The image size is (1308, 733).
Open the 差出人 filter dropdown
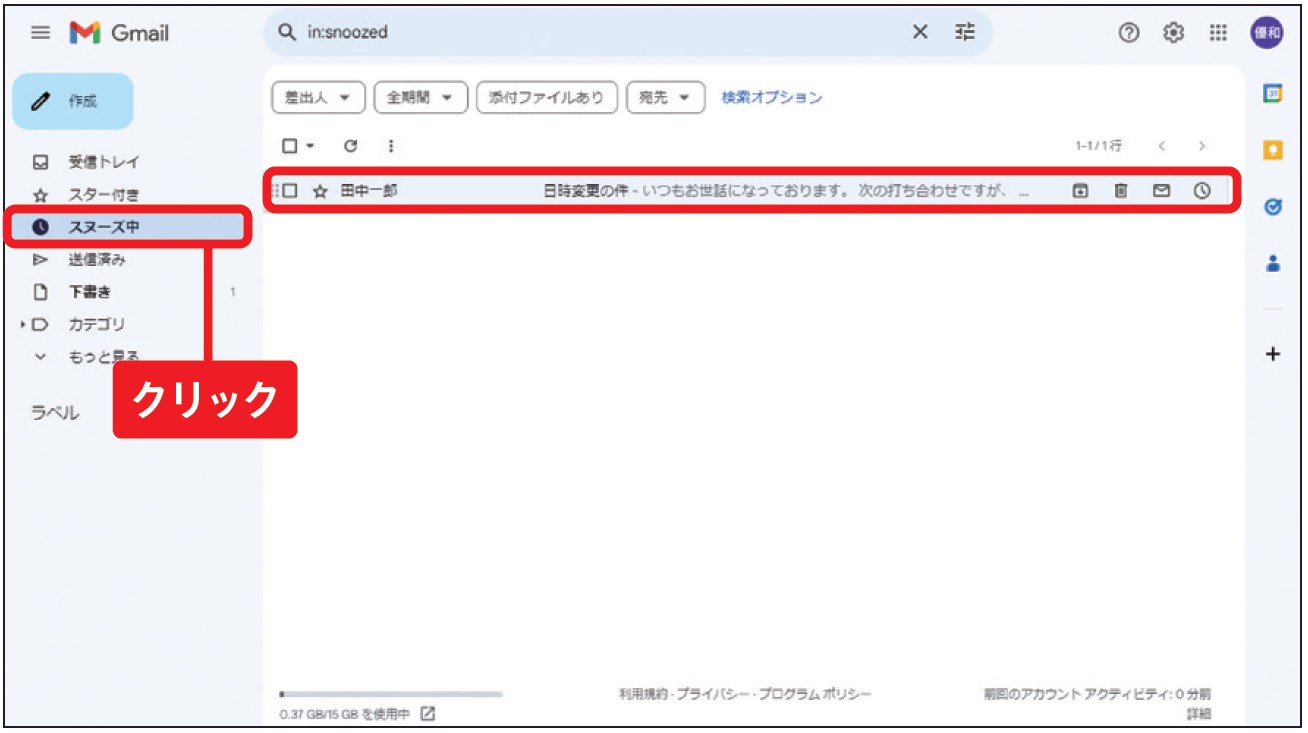318,97
